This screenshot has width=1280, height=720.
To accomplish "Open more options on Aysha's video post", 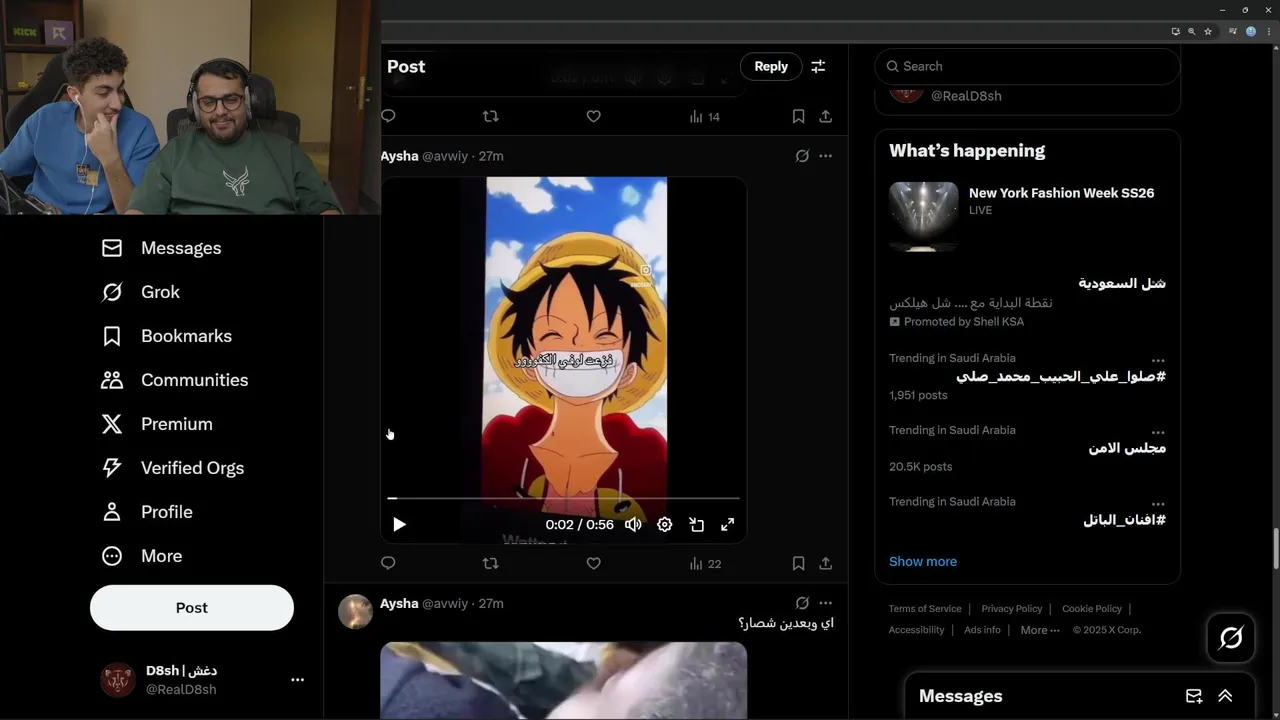I will tap(825, 156).
